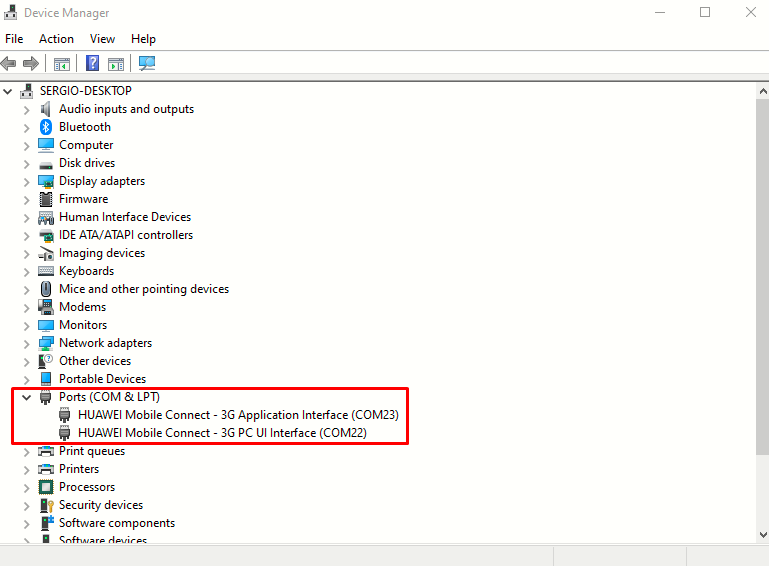Expand the Network adapters category
Screen dimensions: 769x566
point(26,344)
